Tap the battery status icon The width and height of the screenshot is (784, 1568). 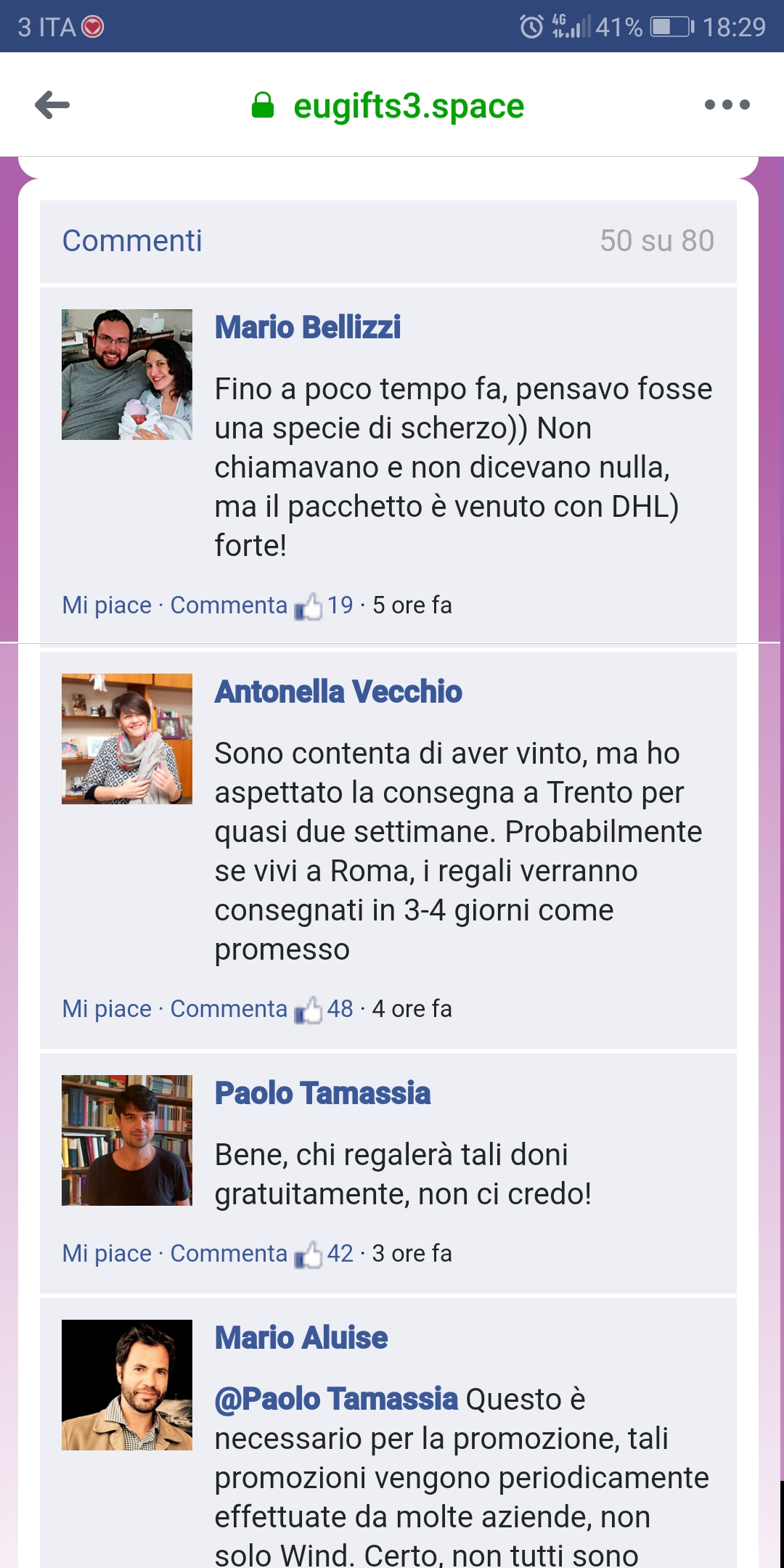(672, 27)
